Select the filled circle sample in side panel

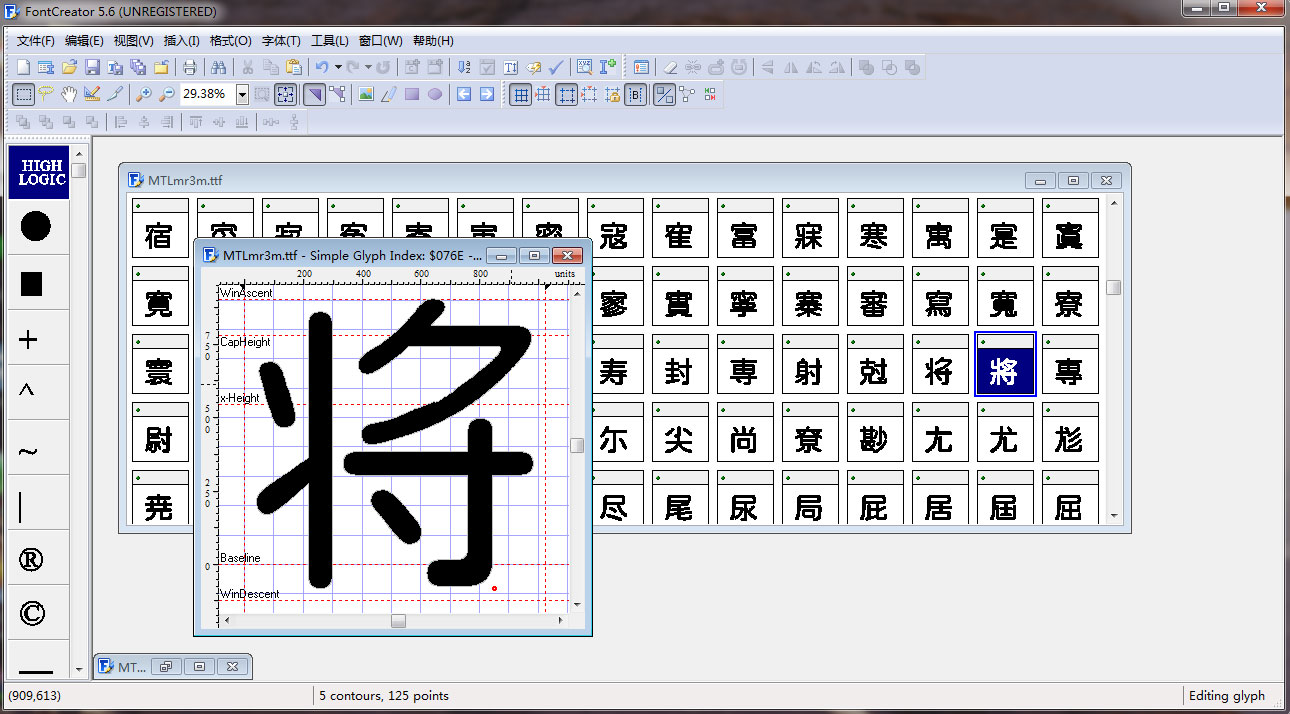tap(35, 227)
